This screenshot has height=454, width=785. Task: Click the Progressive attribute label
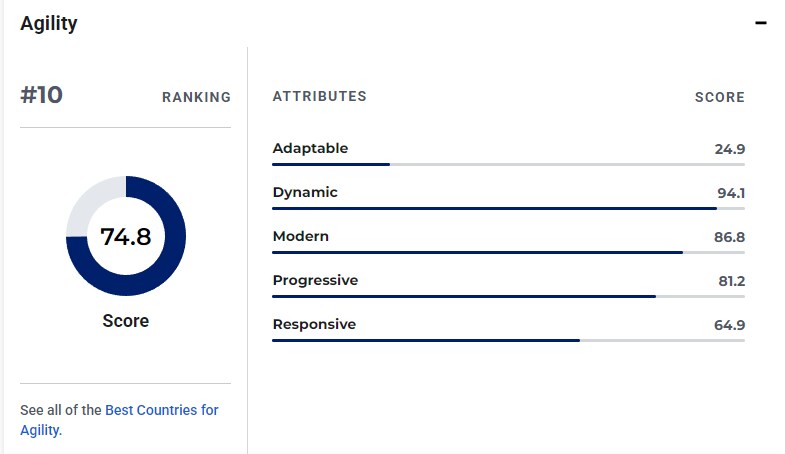(x=315, y=280)
